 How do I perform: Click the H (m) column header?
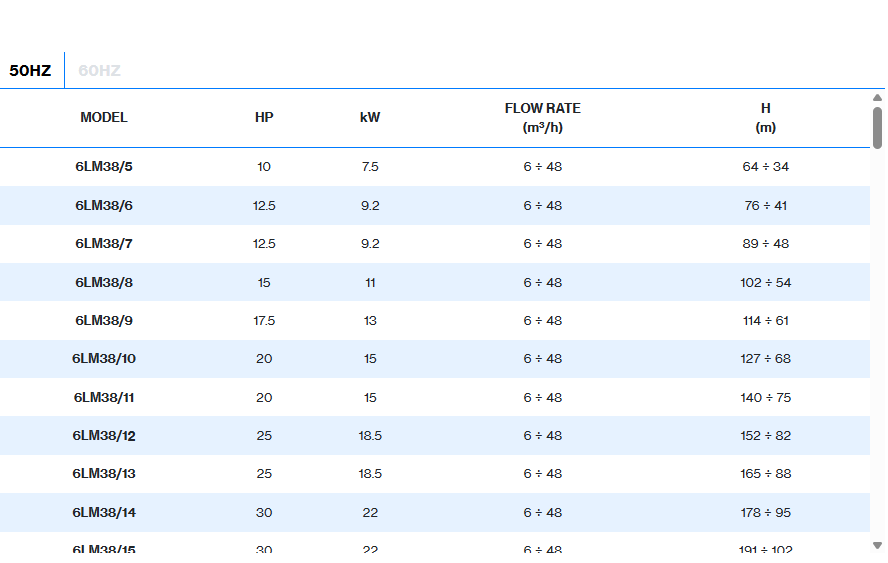point(765,118)
